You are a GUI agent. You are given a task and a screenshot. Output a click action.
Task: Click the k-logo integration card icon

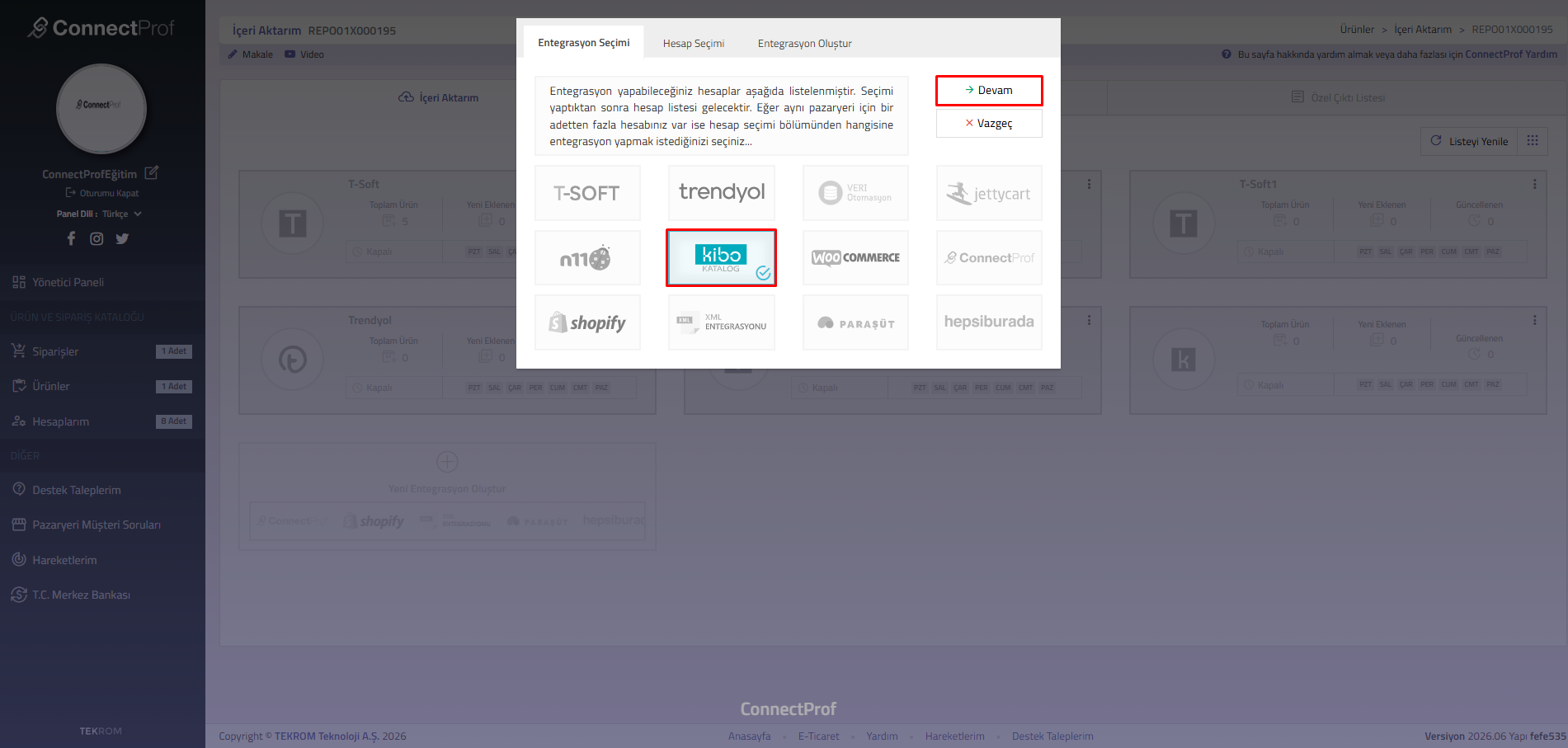pyautogui.click(x=1183, y=360)
